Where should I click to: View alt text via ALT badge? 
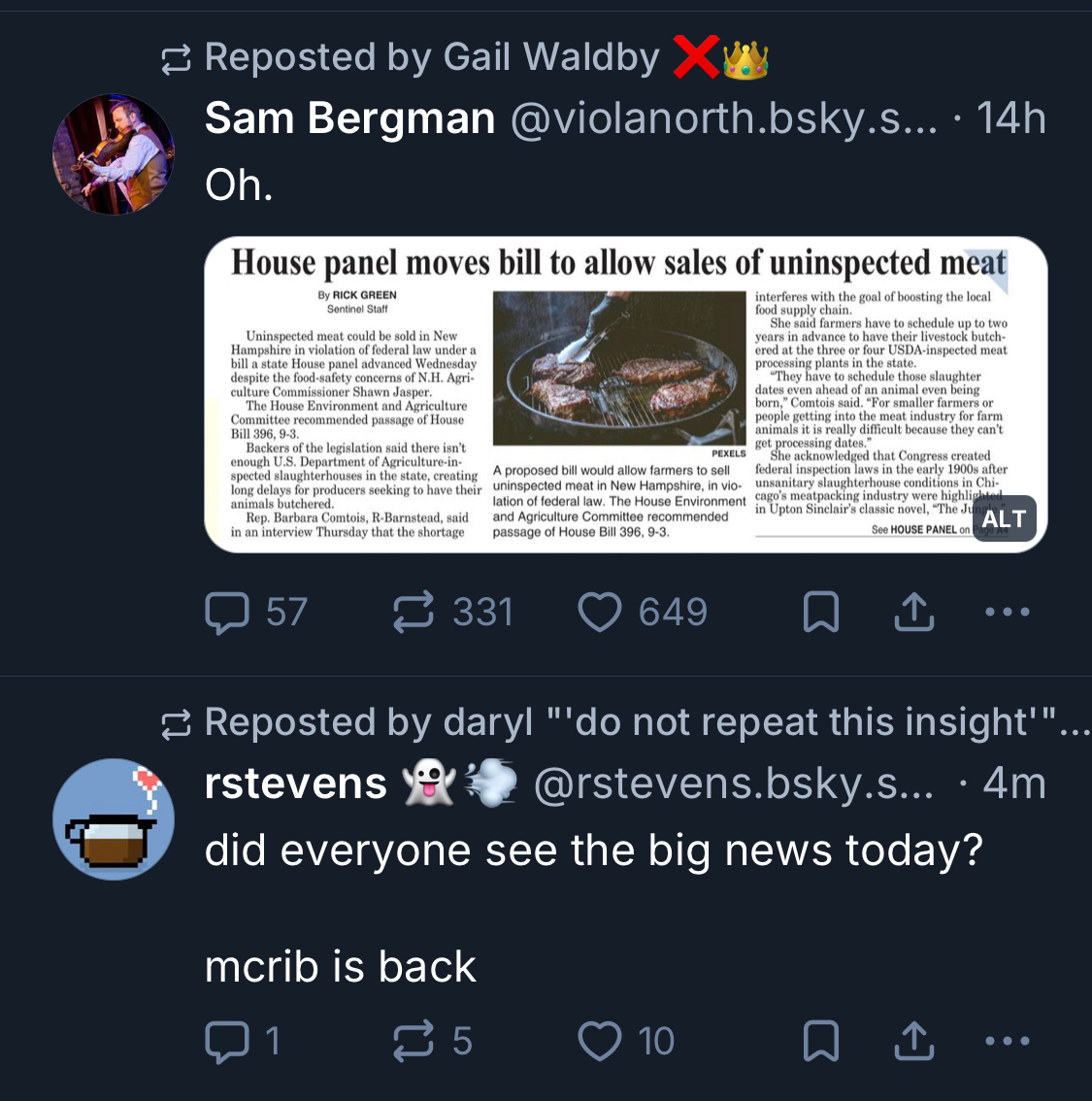[1004, 519]
